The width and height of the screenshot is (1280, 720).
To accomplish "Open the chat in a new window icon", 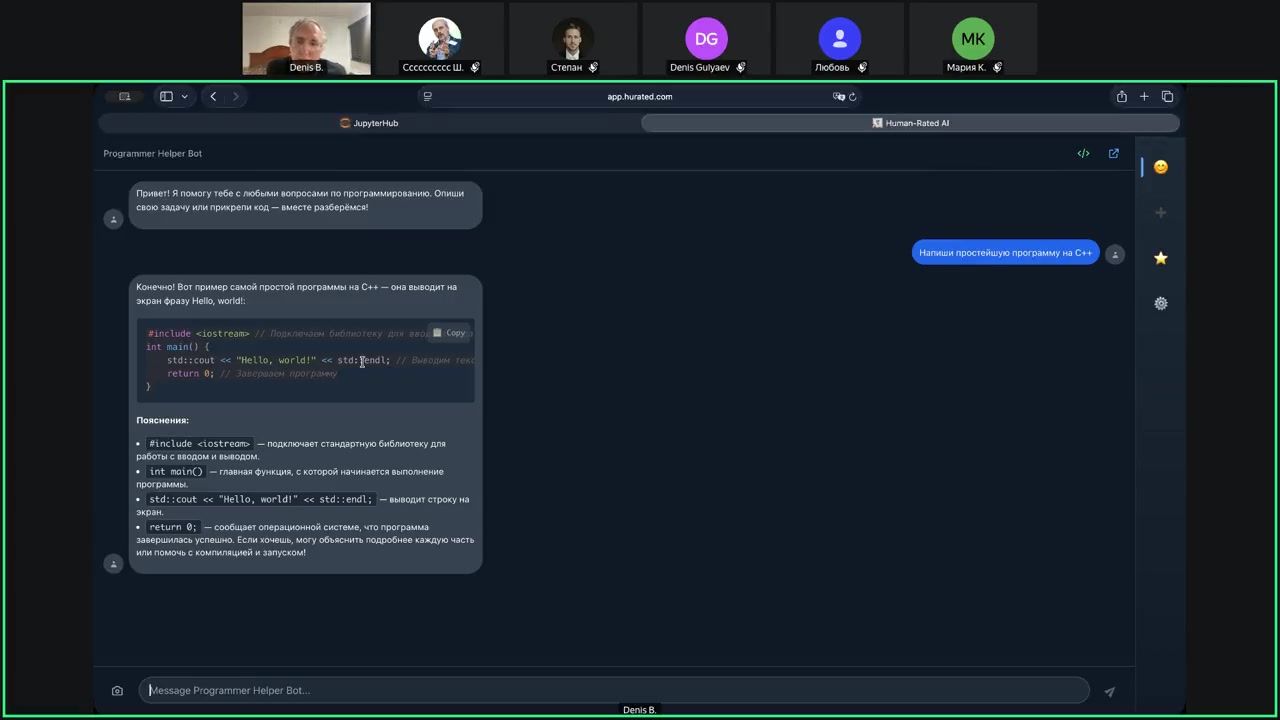I will point(1113,154).
